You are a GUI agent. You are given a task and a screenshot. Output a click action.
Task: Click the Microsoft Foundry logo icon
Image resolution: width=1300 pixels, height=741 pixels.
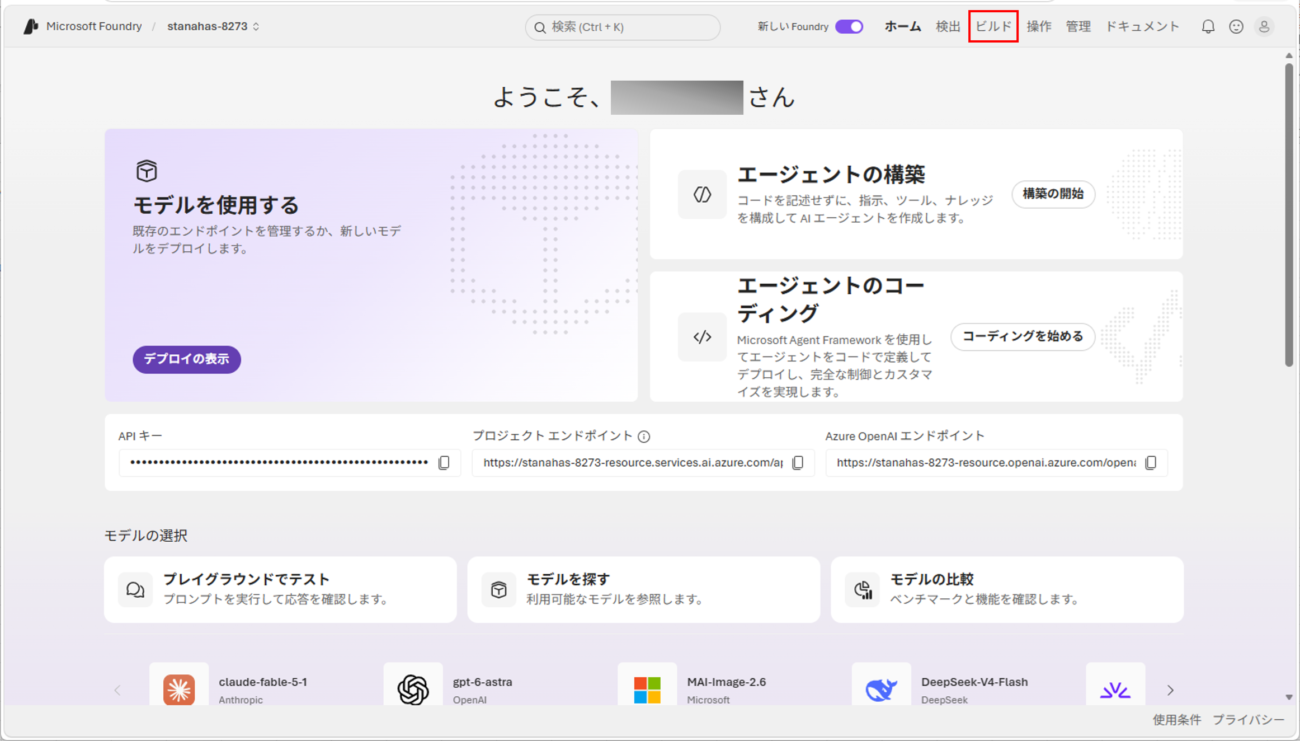click(x=31, y=27)
